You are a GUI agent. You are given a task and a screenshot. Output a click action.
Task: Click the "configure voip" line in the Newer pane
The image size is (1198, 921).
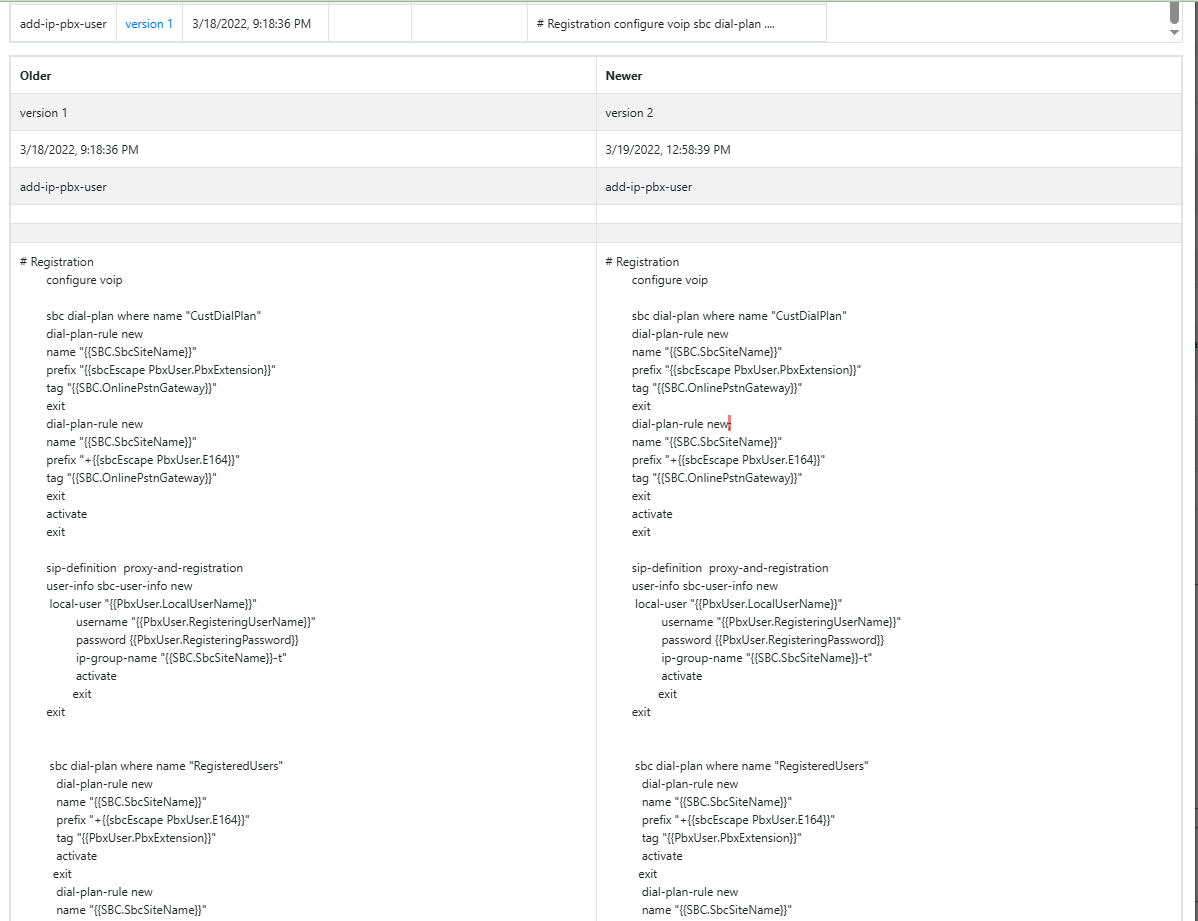pyautogui.click(x=669, y=280)
